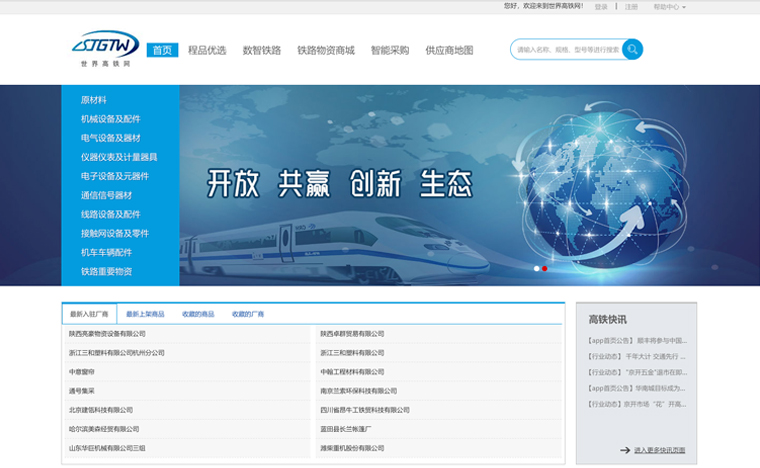Expand the 帮助中心 dropdown

click(669, 7)
